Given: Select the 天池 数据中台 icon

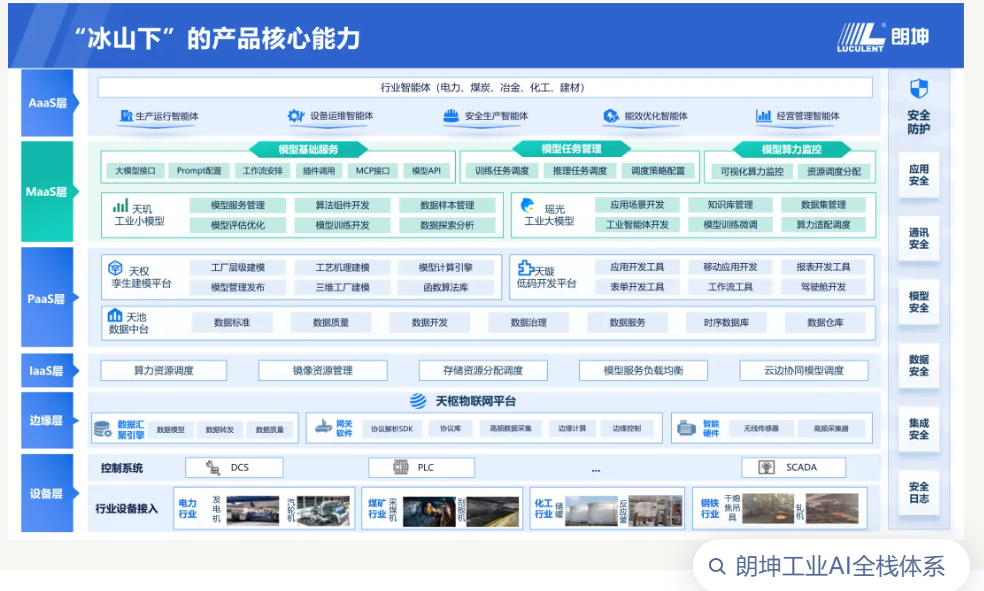Looking at the screenshot, I should point(115,315).
